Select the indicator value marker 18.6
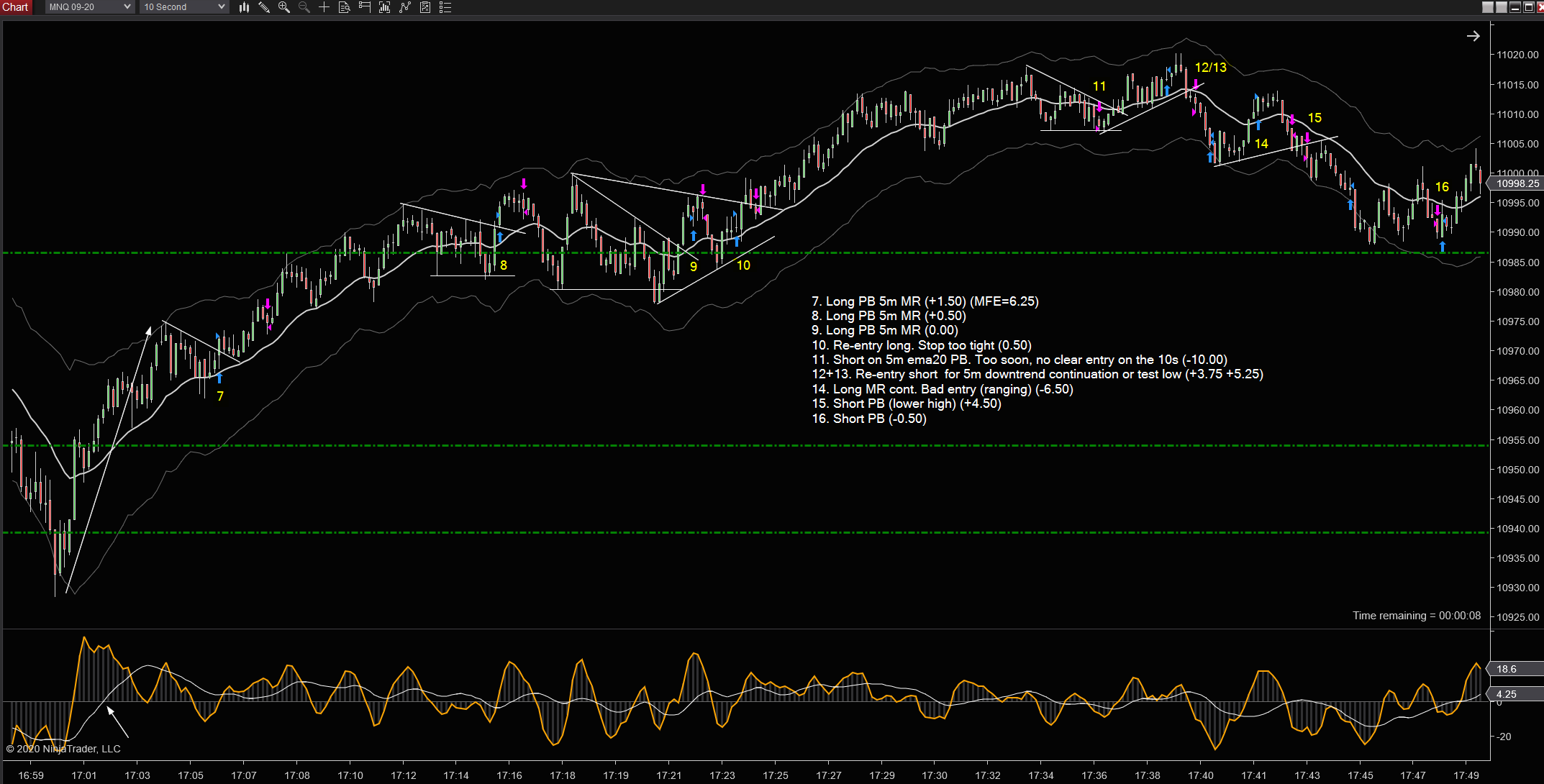1544x784 pixels. (x=1517, y=669)
